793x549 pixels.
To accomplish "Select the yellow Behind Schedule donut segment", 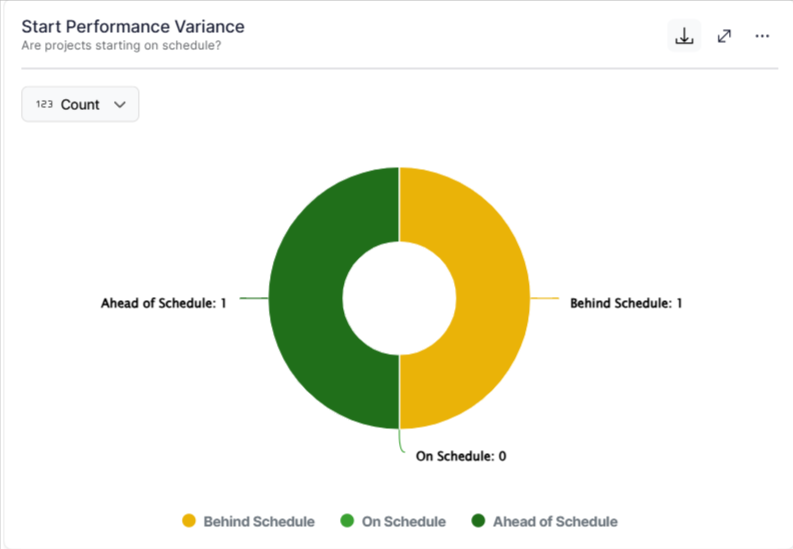I will point(491,298).
